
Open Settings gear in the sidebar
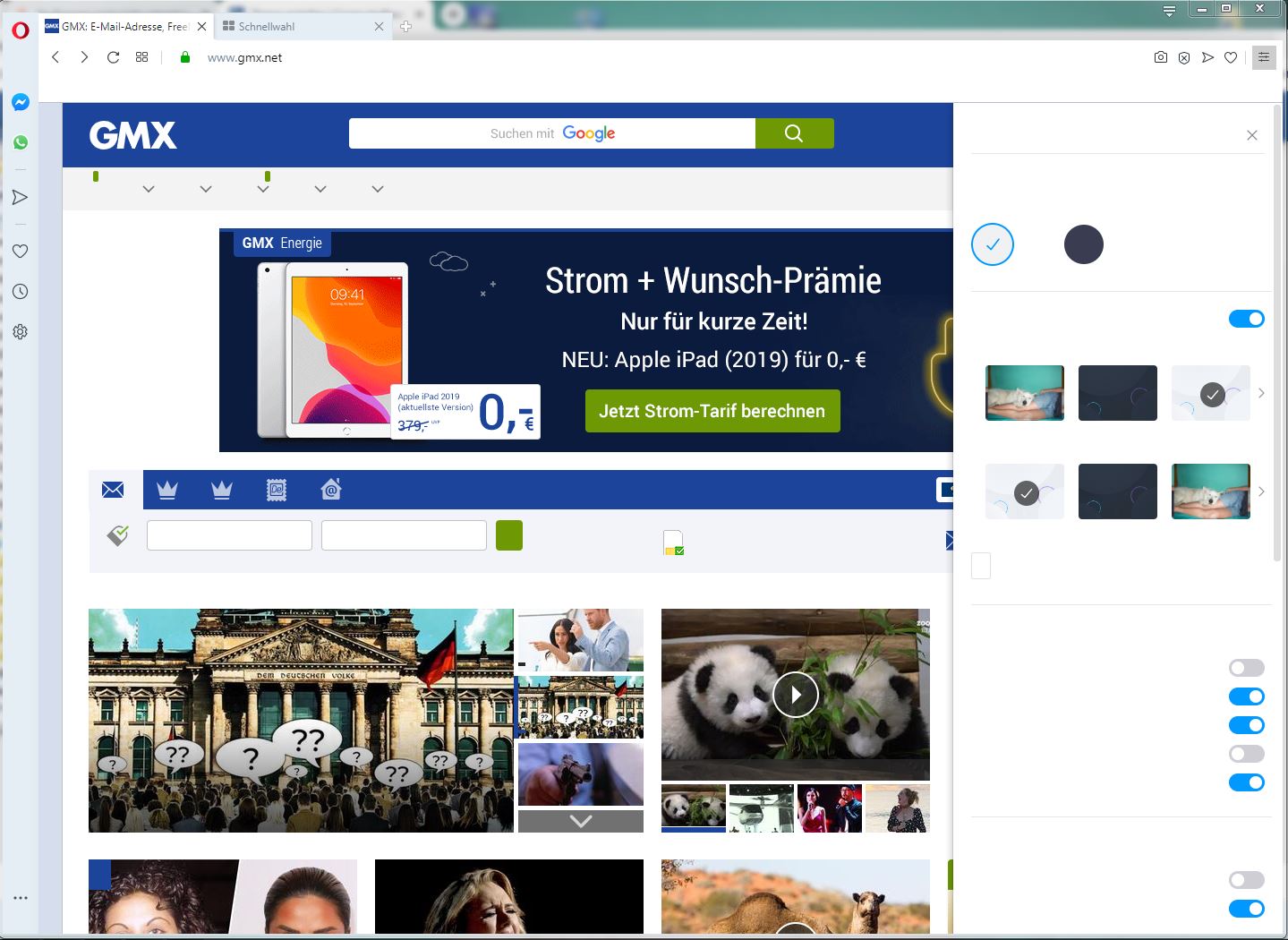point(21,331)
